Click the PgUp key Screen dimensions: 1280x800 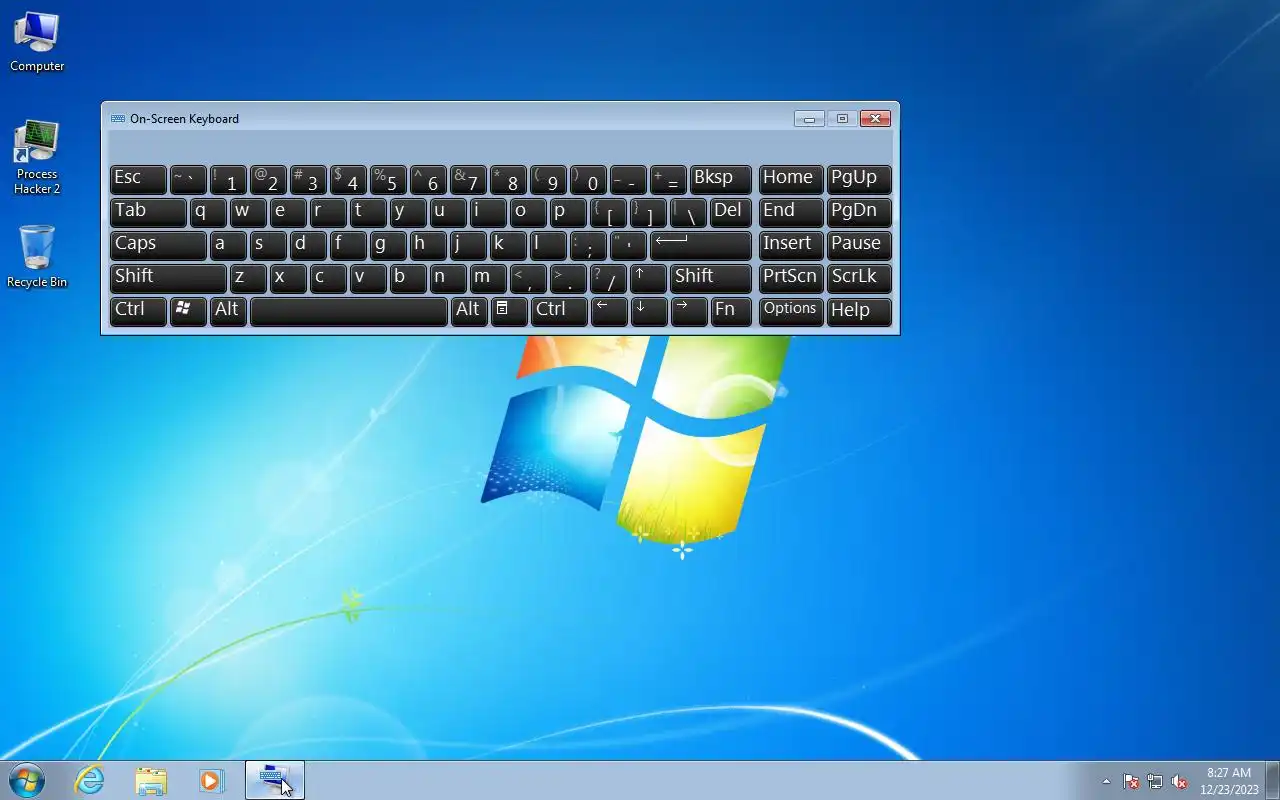coord(859,179)
